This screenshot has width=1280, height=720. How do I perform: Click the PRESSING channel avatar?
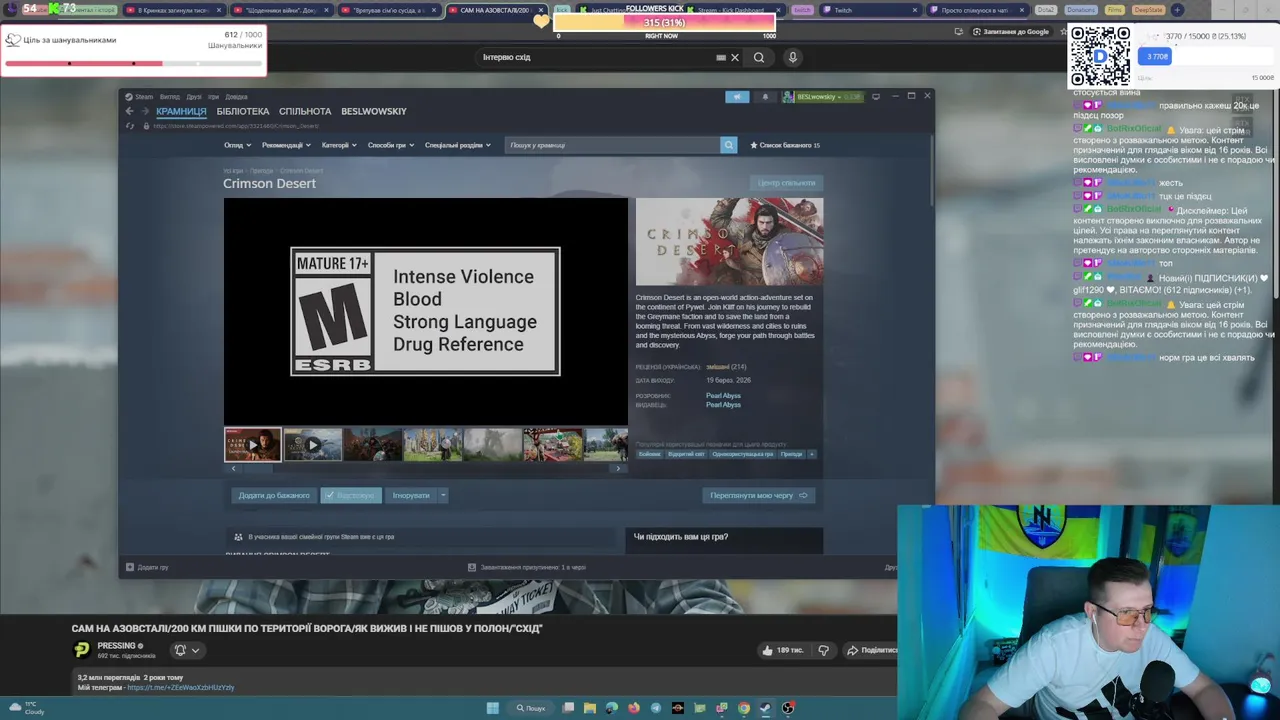click(82, 649)
